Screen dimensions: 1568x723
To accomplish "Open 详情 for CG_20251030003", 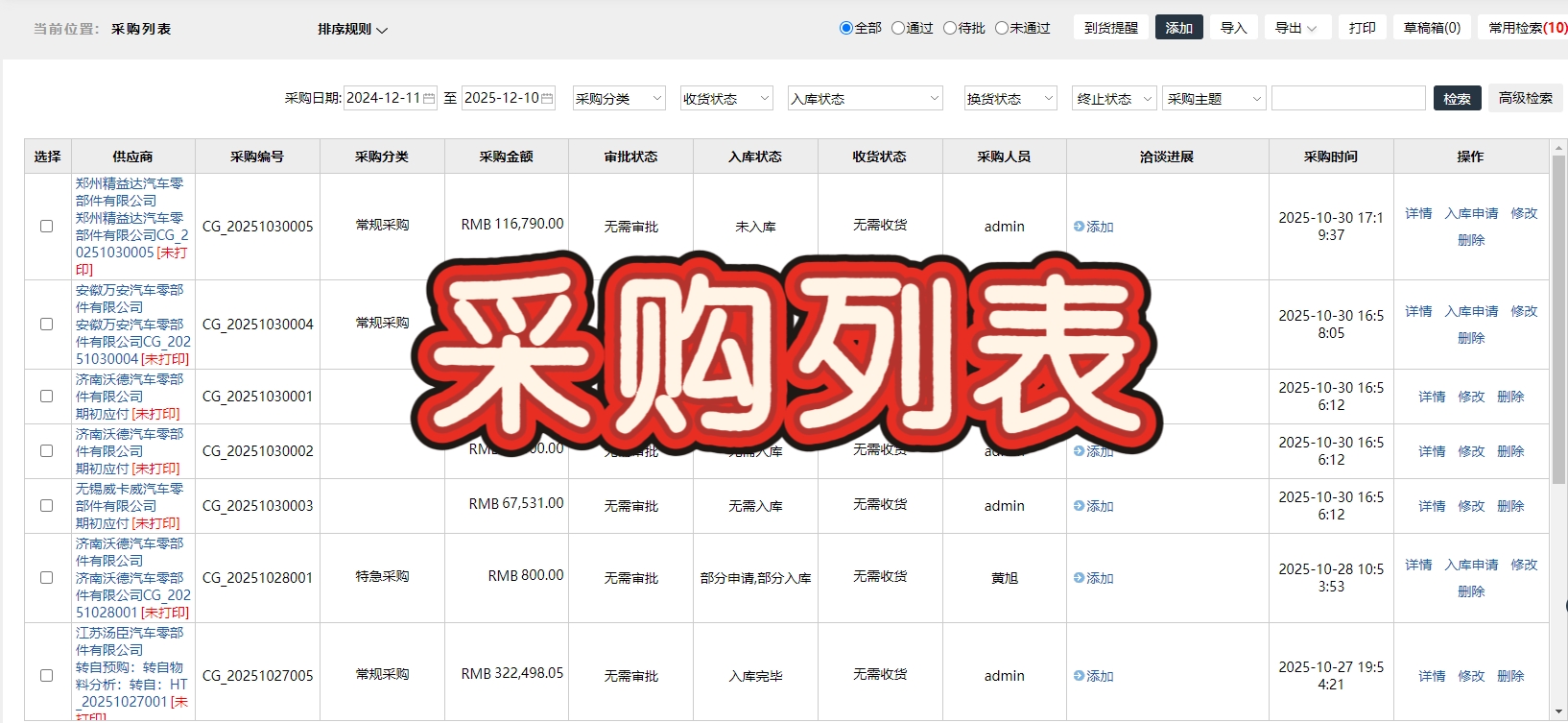I will [1432, 506].
